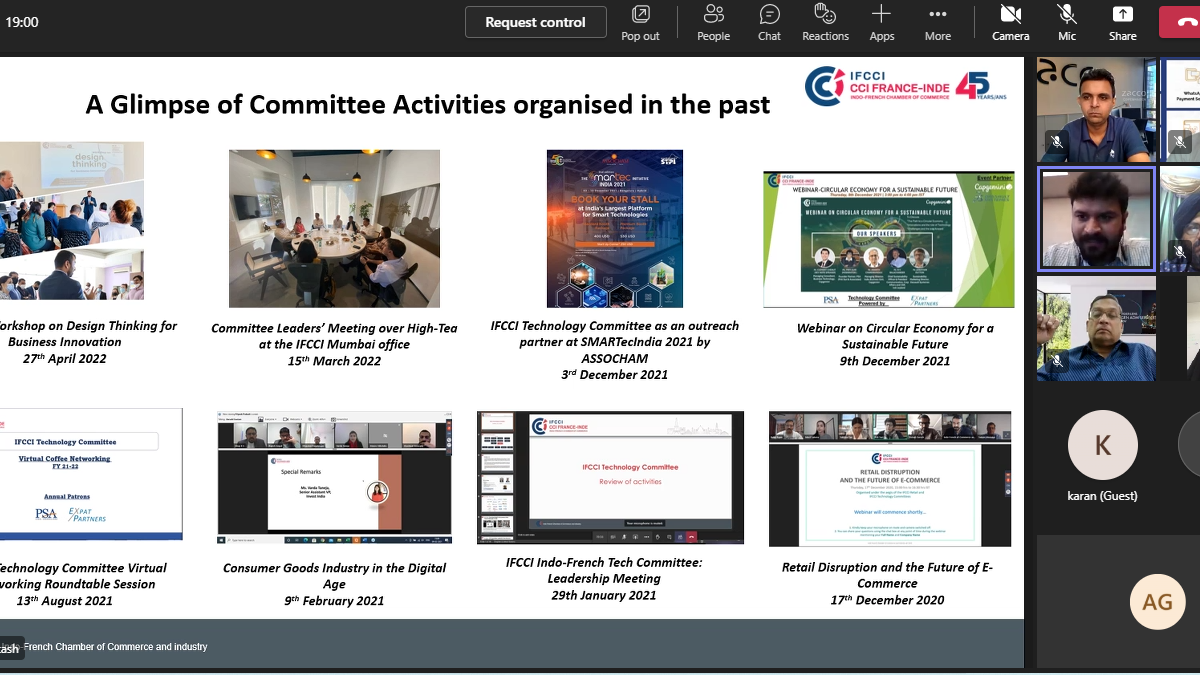Image resolution: width=1200 pixels, height=675 pixels.
Task: Toggle the Camera on
Action: click(x=1010, y=23)
